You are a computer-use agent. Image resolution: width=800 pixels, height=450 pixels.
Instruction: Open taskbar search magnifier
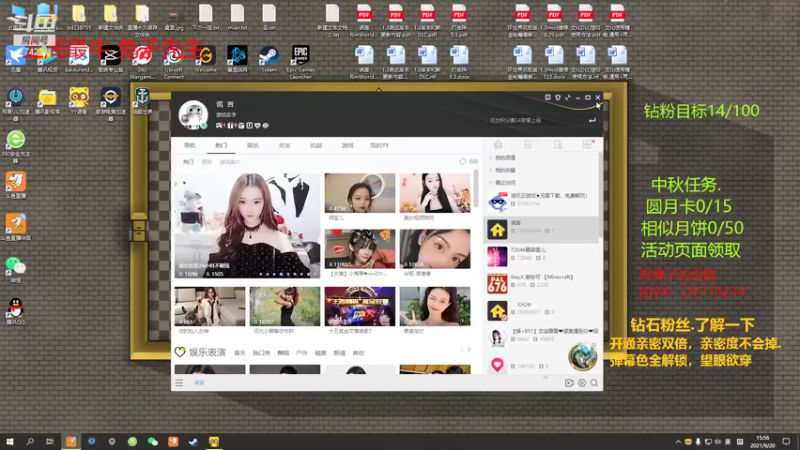tap(30, 441)
